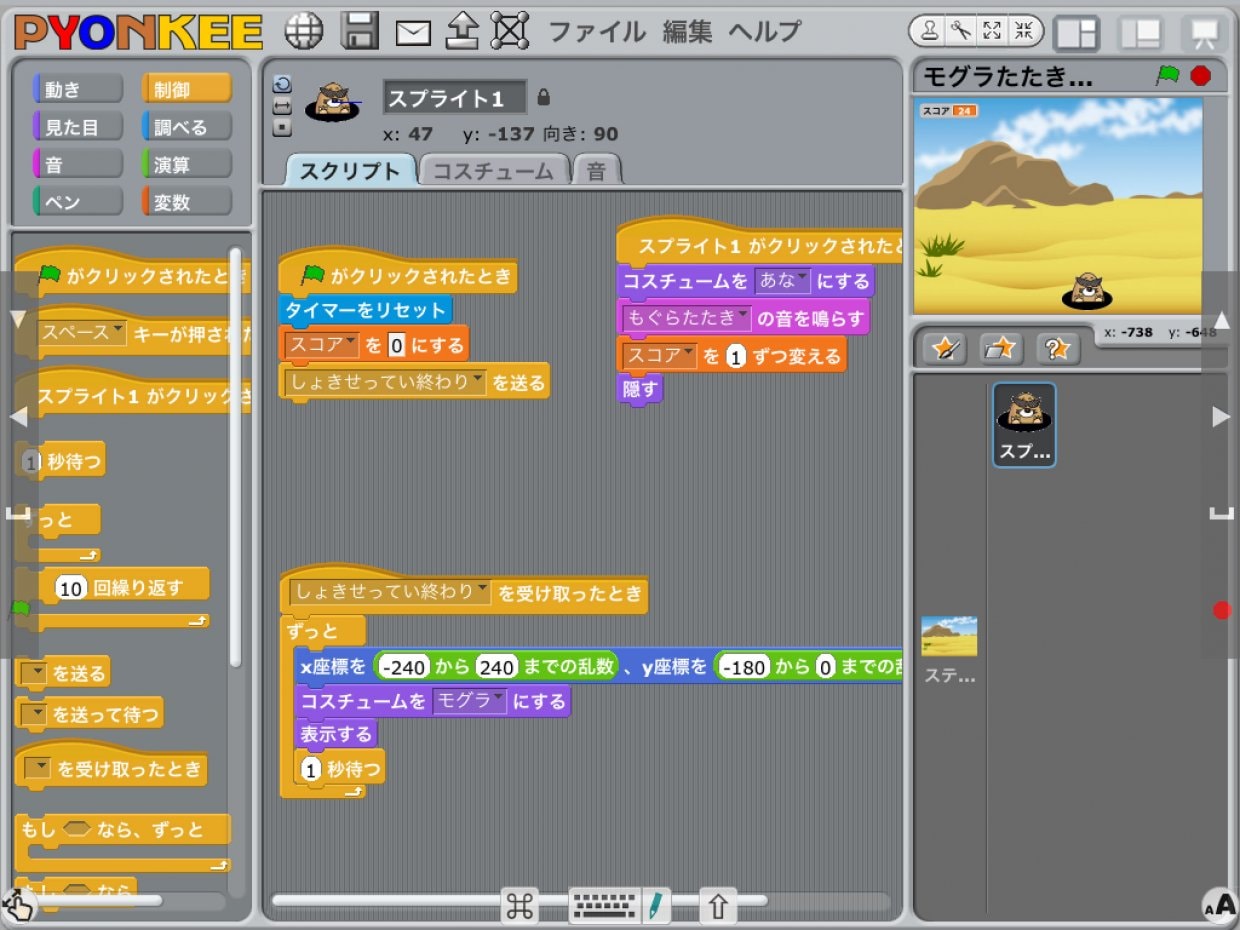Screen dimensions: 1240x930
Task: Switch to presentation mode icon
Action: (1203, 33)
